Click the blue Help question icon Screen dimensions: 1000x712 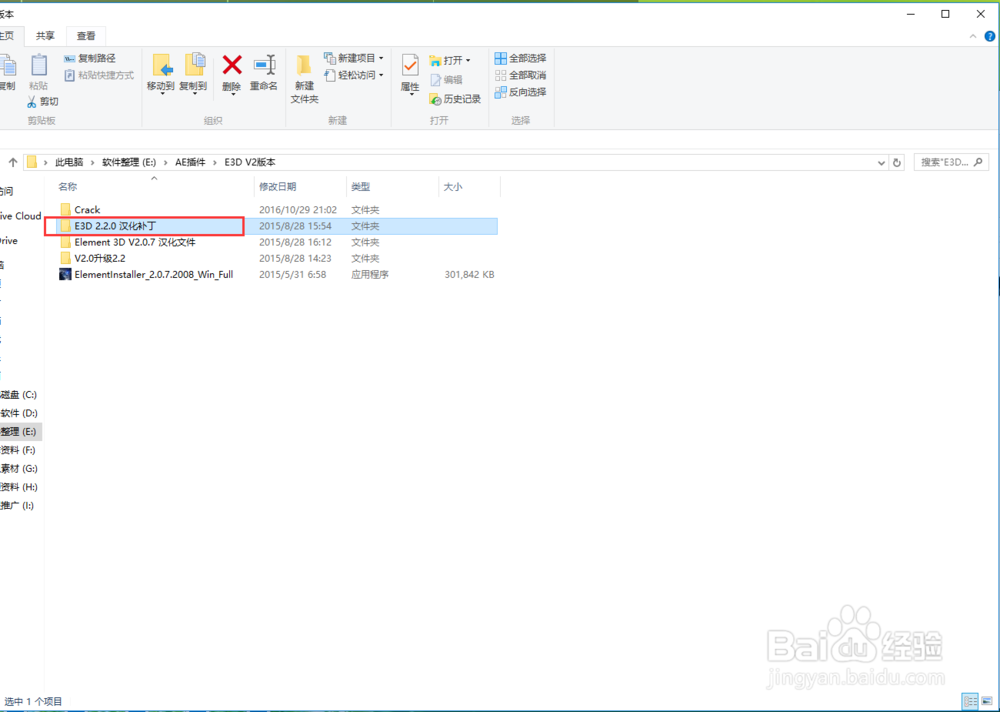[x=990, y=36]
